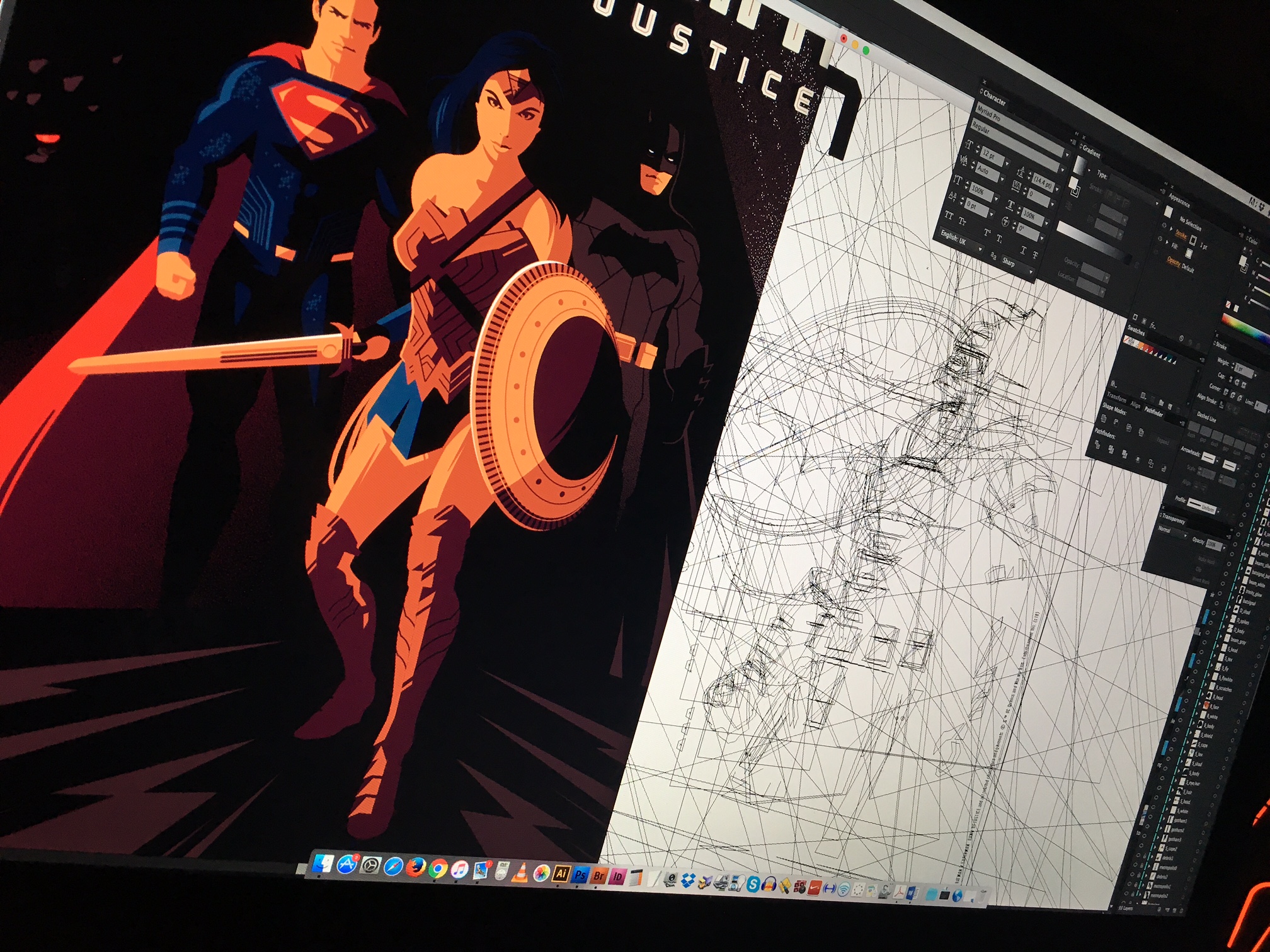Click the Small Caps (Tt) icon in Character panel
Screen dimensions: 1270x952
(963, 221)
